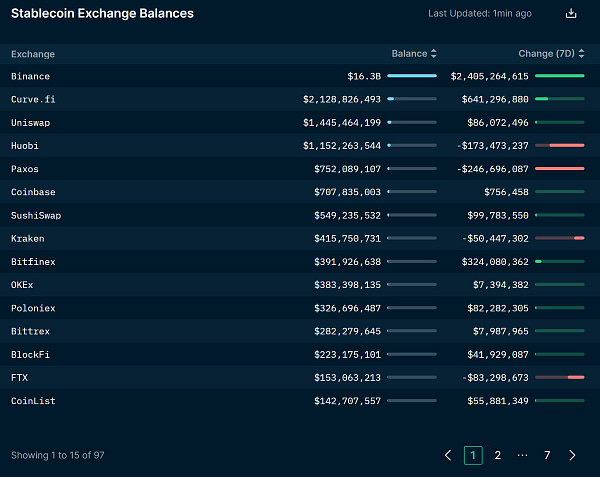This screenshot has height=477, width=600.
Task: Click the Exchange column header
Action: [x=33, y=54]
